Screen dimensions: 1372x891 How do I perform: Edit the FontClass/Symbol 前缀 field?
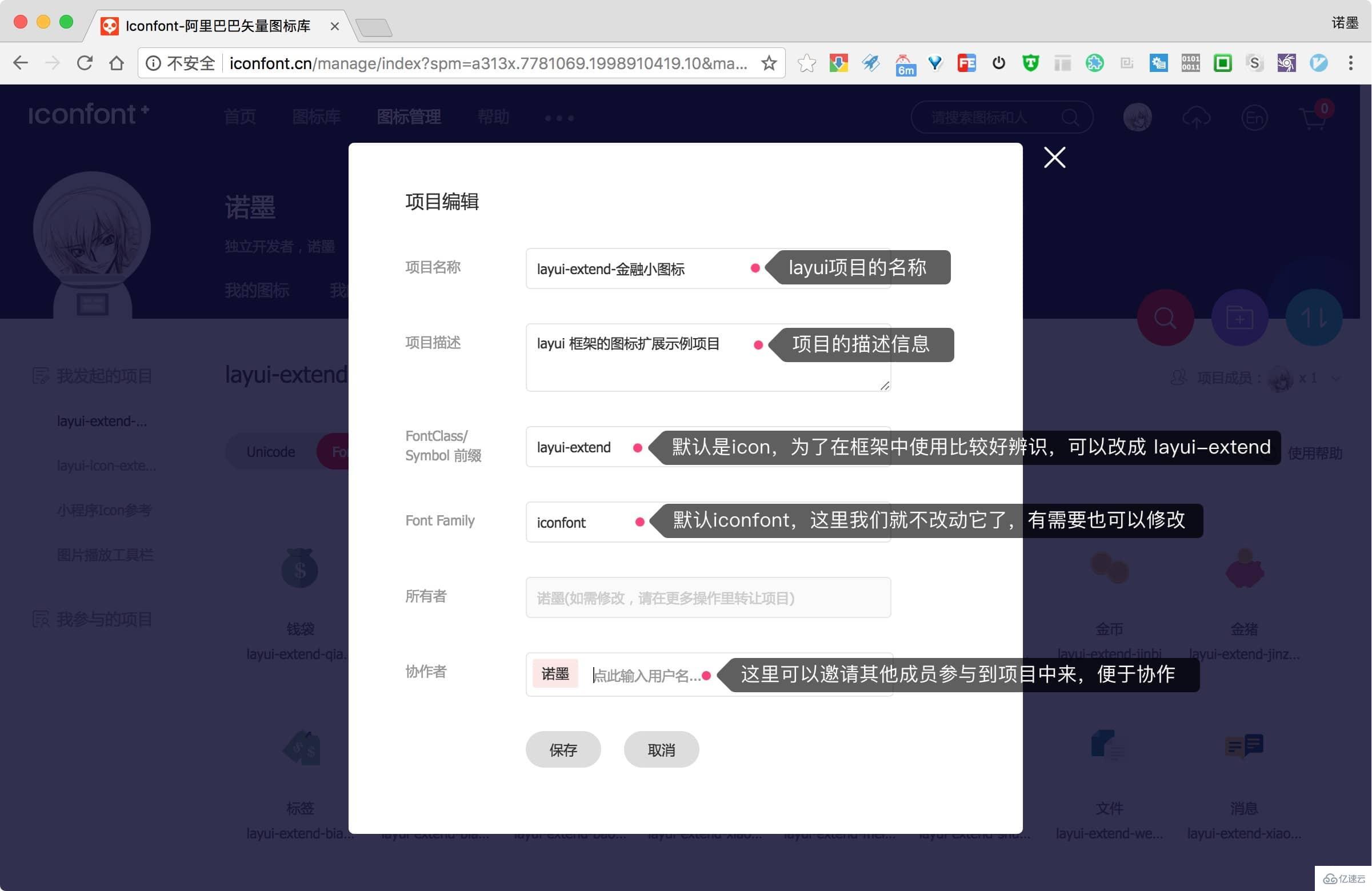tap(708, 447)
